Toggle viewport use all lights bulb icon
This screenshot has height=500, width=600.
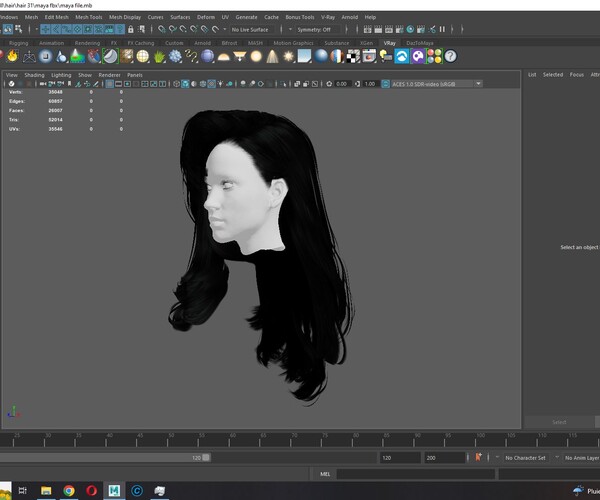(x=220, y=84)
